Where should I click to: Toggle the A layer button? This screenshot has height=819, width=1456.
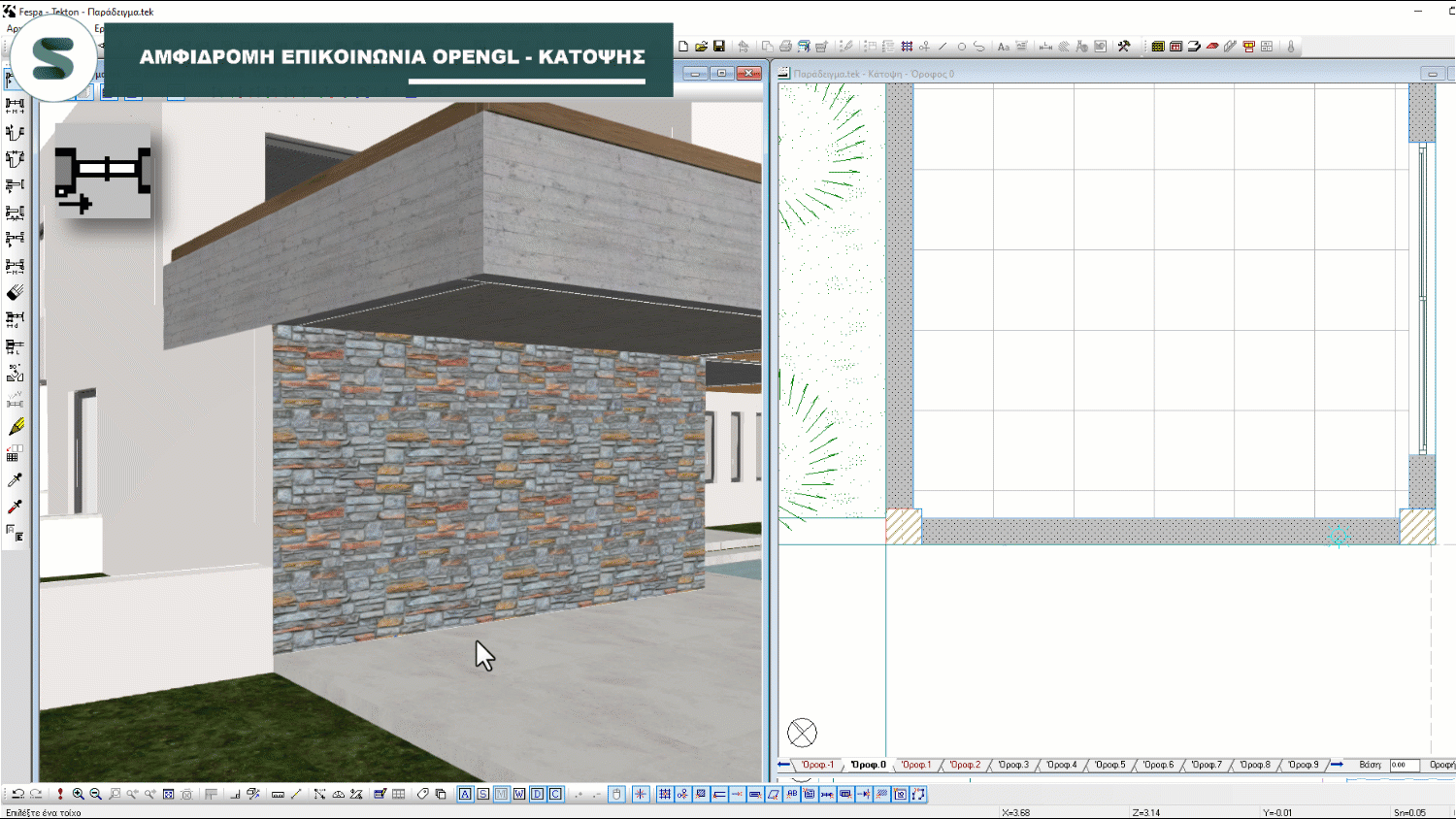(465, 794)
